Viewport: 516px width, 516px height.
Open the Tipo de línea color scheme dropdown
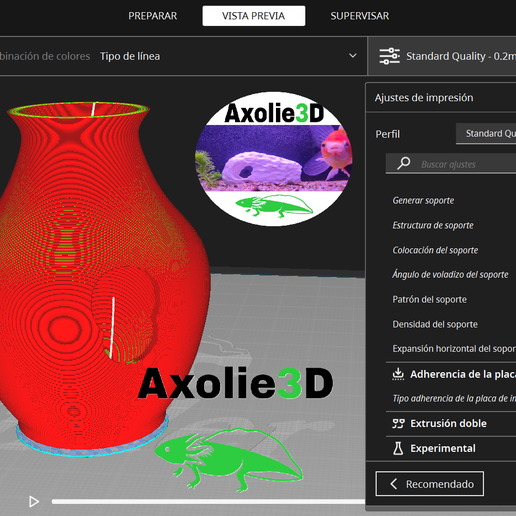coord(183,56)
